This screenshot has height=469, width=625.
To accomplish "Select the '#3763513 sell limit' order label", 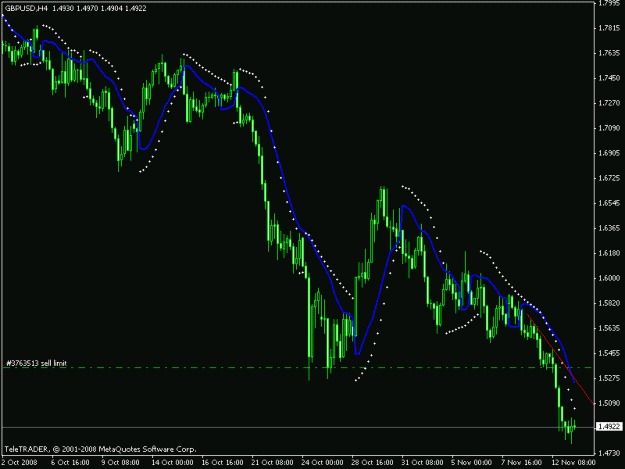I will pos(36,363).
